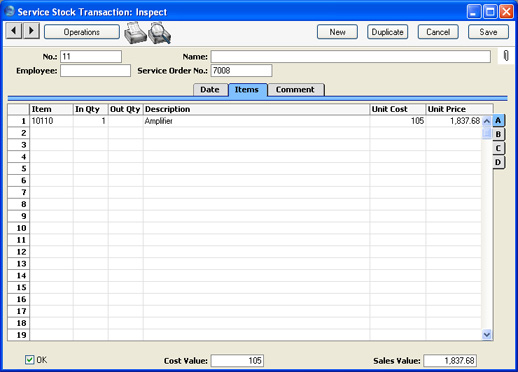Open the Comment tab

(x=295, y=90)
